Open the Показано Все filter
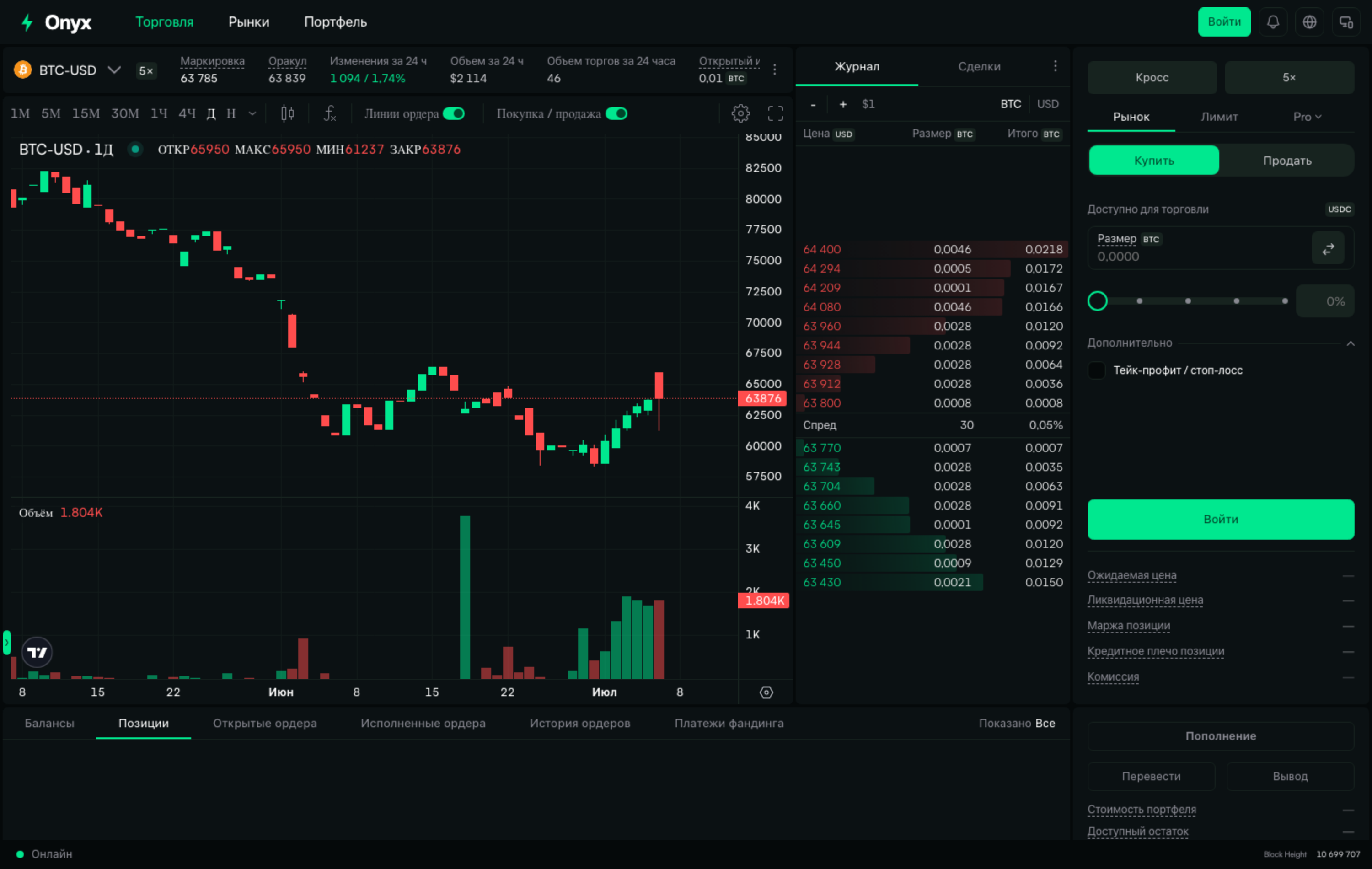This screenshot has height=869, width=1372. [x=1017, y=723]
